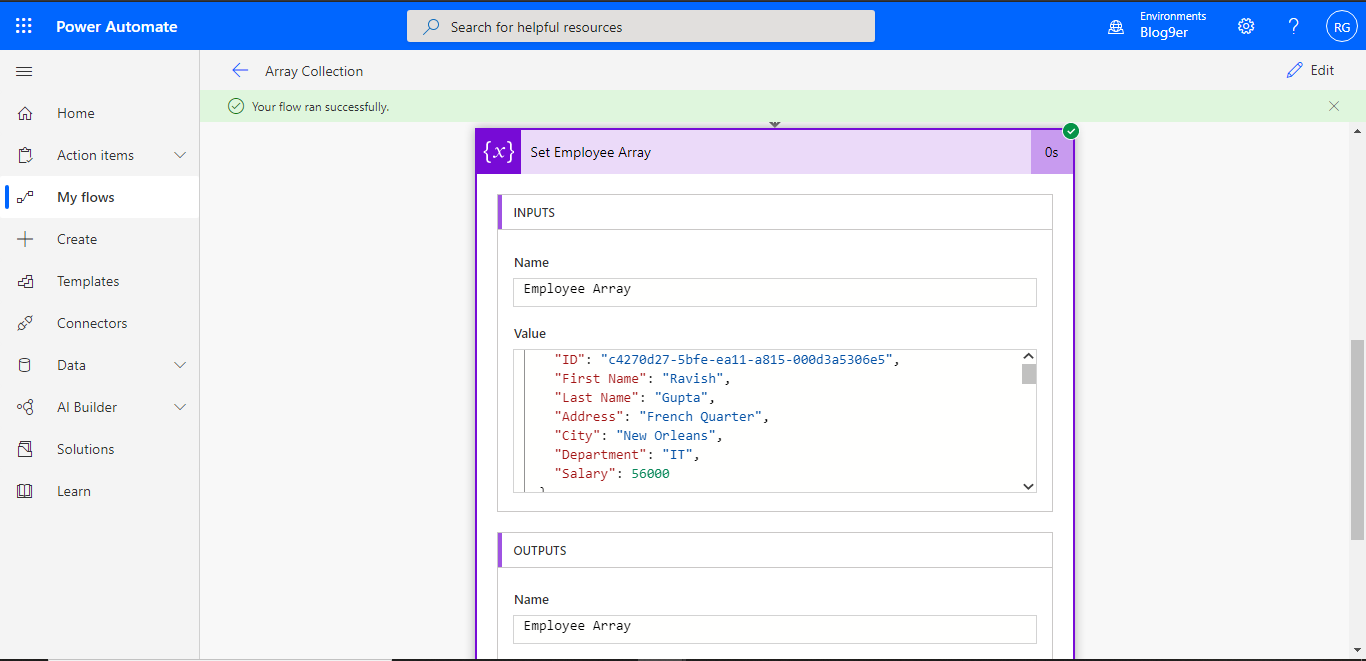Click the Solutions icon
The height and width of the screenshot is (661, 1366).
25,449
